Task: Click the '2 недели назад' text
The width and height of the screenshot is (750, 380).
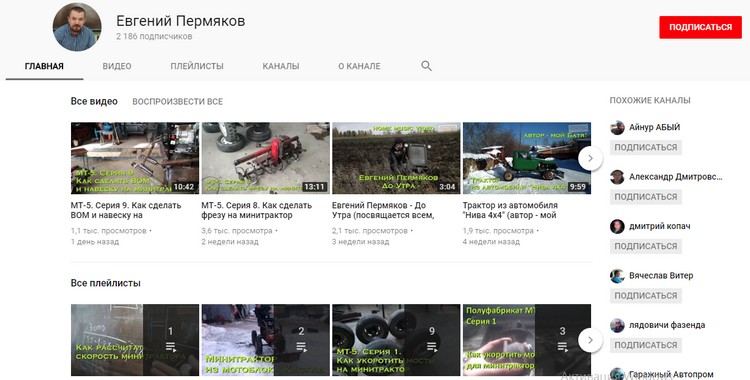Action: 230,242
